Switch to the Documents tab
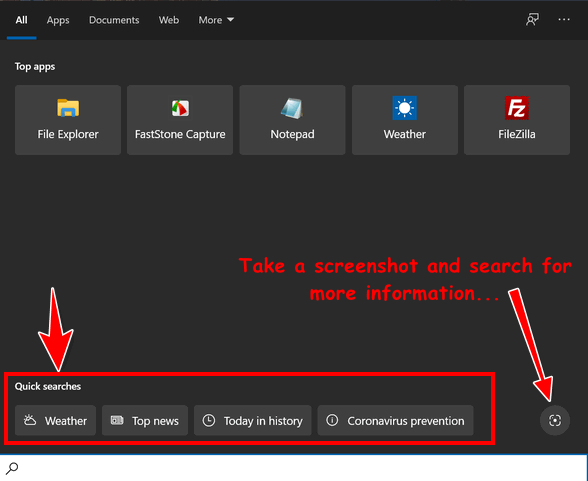The width and height of the screenshot is (588, 481). [114, 20]
